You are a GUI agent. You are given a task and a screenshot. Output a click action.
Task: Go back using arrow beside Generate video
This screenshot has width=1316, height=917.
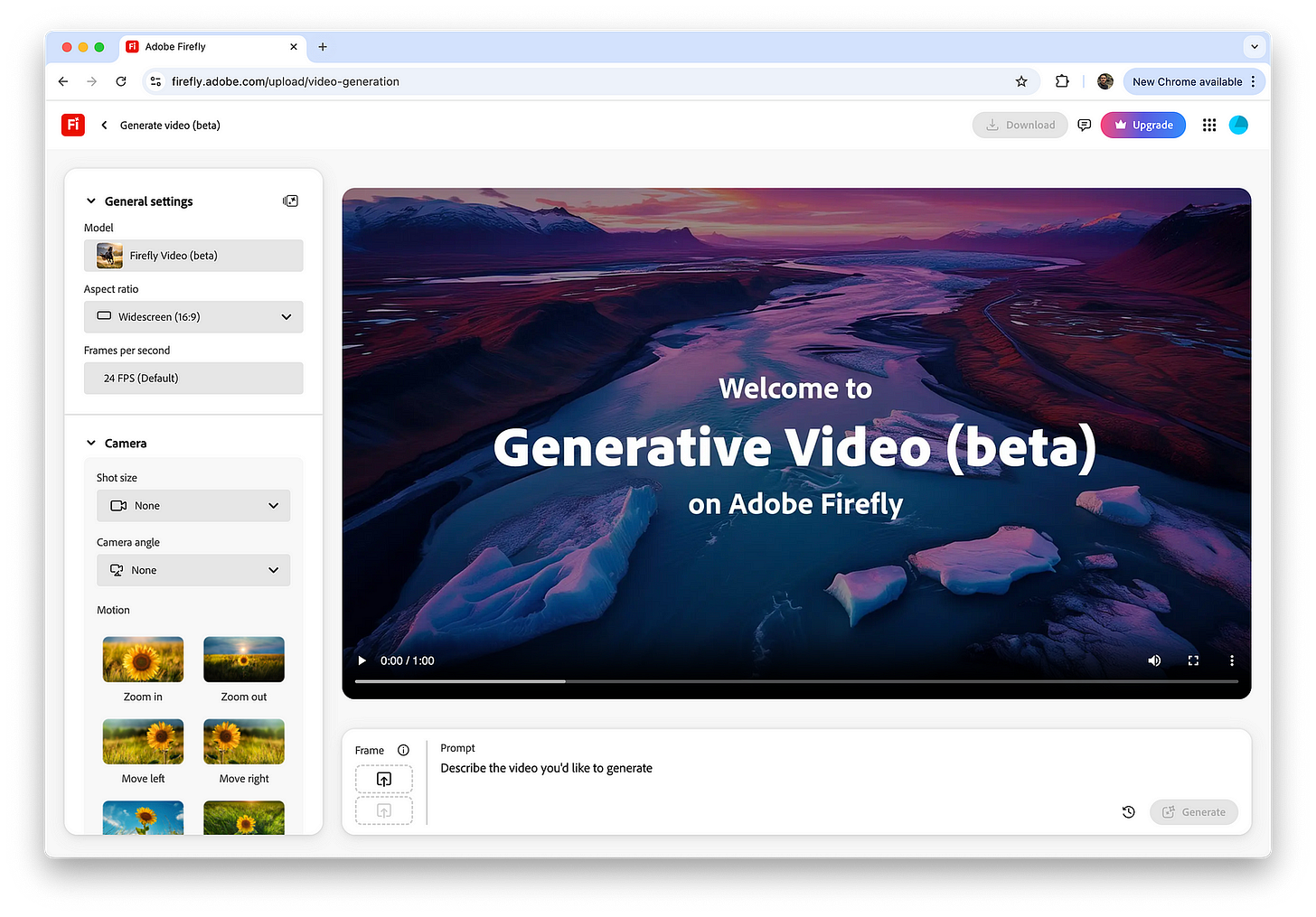(x=104, y=126)
